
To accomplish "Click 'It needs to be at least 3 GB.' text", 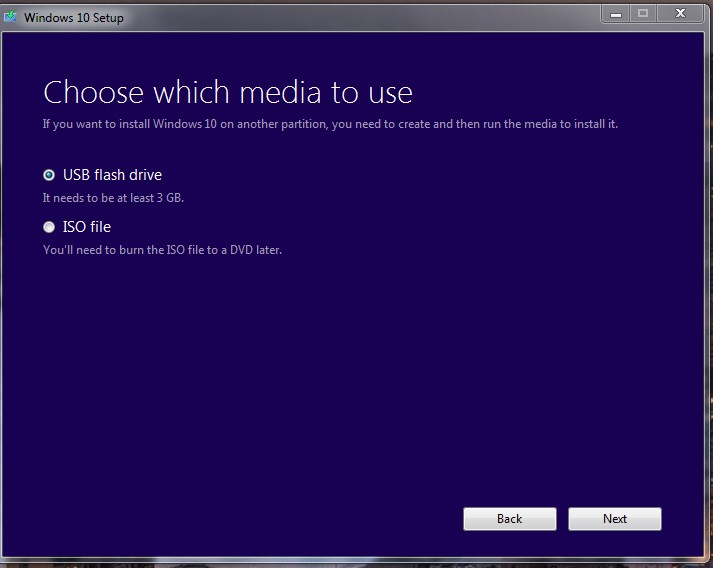I will tap(113, 198).
